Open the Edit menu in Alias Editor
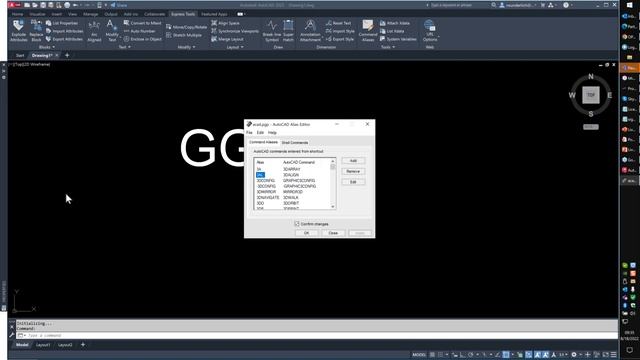Viewport: 640px width, 360px height. 260,133
